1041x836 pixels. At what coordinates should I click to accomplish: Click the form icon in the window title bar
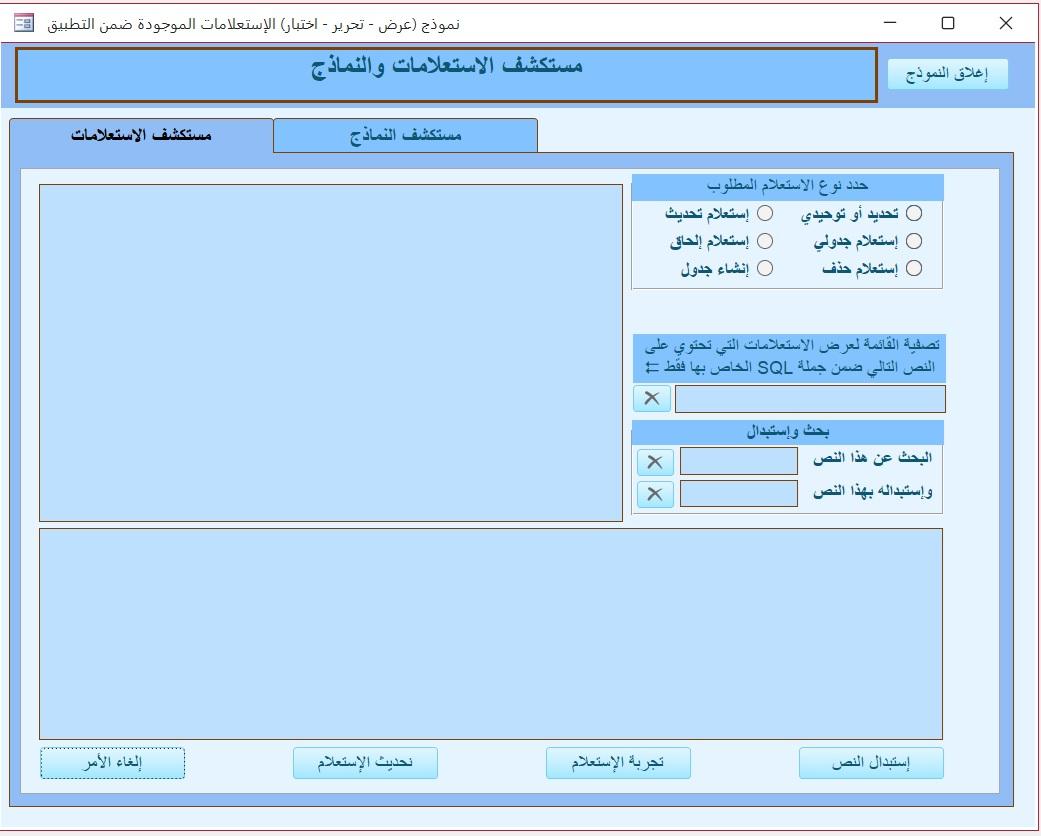click(25, 22)
